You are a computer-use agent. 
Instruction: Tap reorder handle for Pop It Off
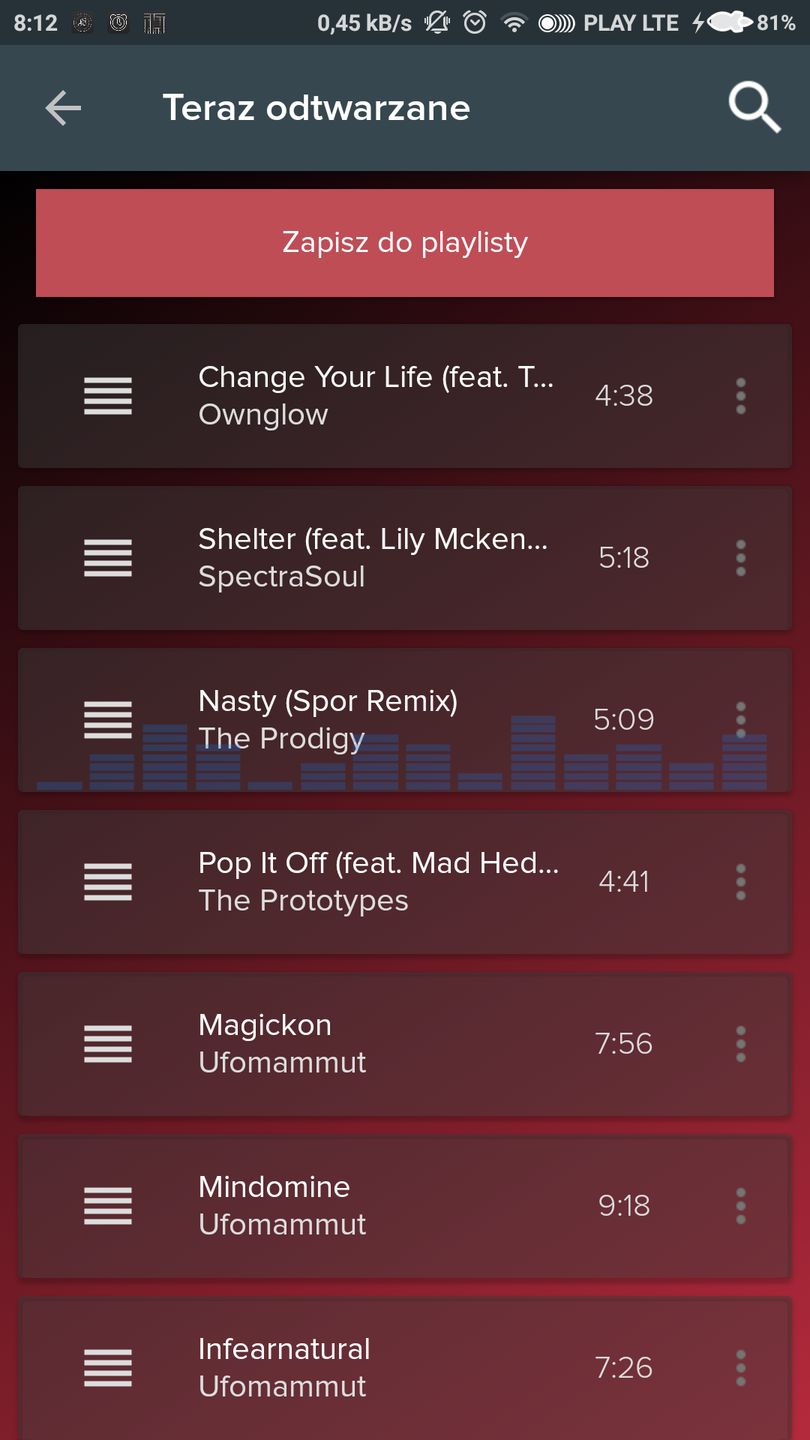point(108,882)
